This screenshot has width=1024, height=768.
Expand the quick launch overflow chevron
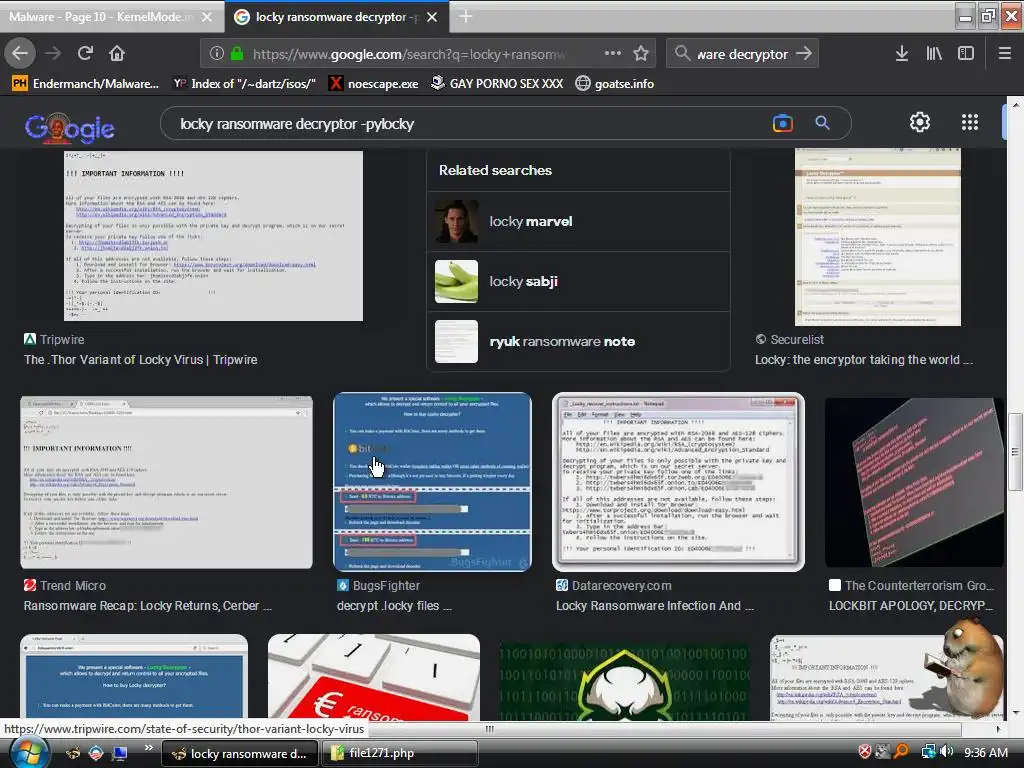[x=148, y=748]
